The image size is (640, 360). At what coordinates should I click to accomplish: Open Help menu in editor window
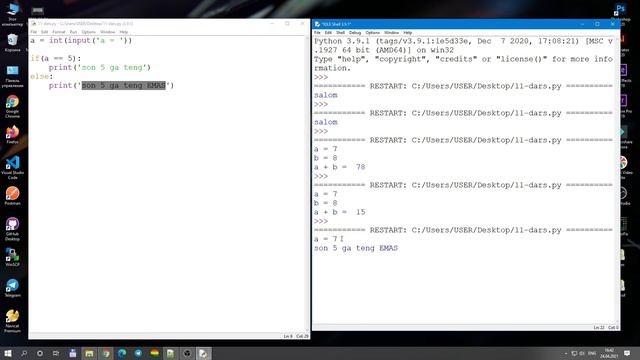click(x=124, y=32)
